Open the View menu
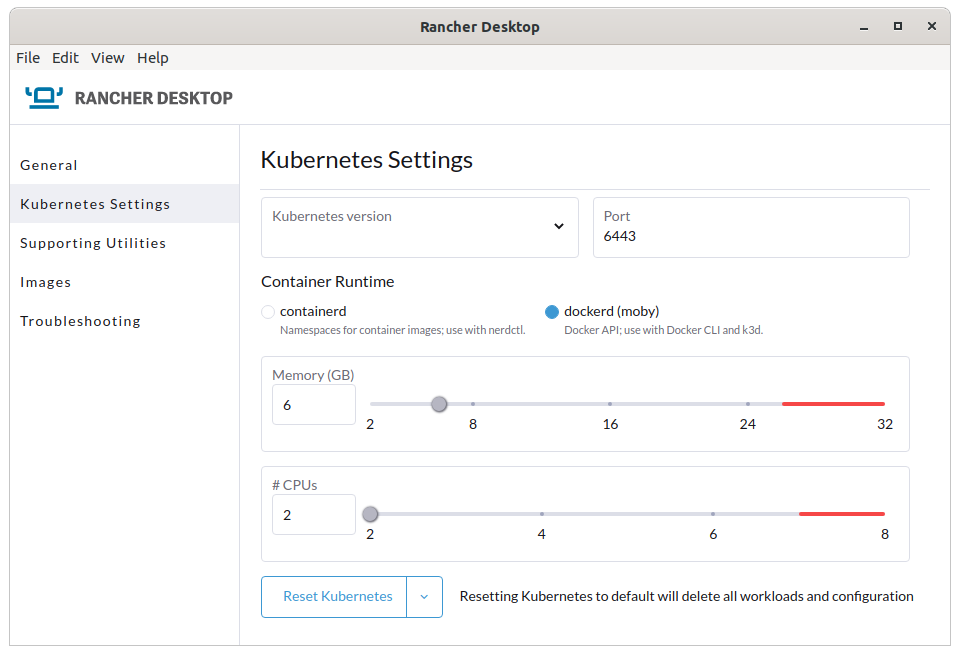Image resolution: width=960 pixels, height=655 pixels. click(x=107, y=57)
